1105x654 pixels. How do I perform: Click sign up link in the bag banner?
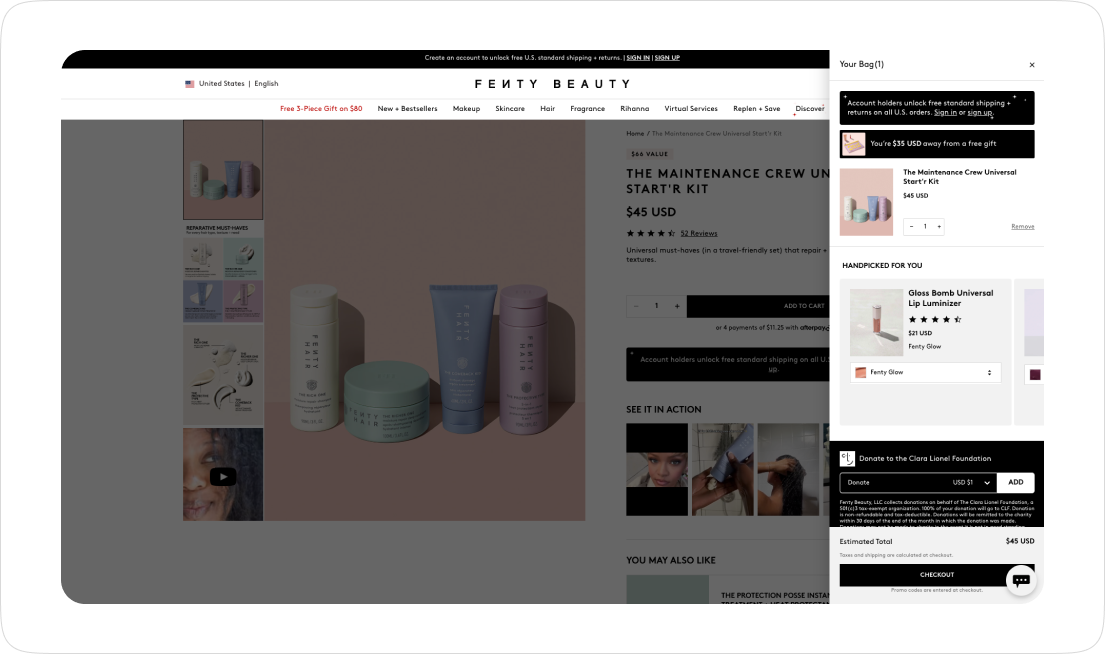[x=979, y=113]
